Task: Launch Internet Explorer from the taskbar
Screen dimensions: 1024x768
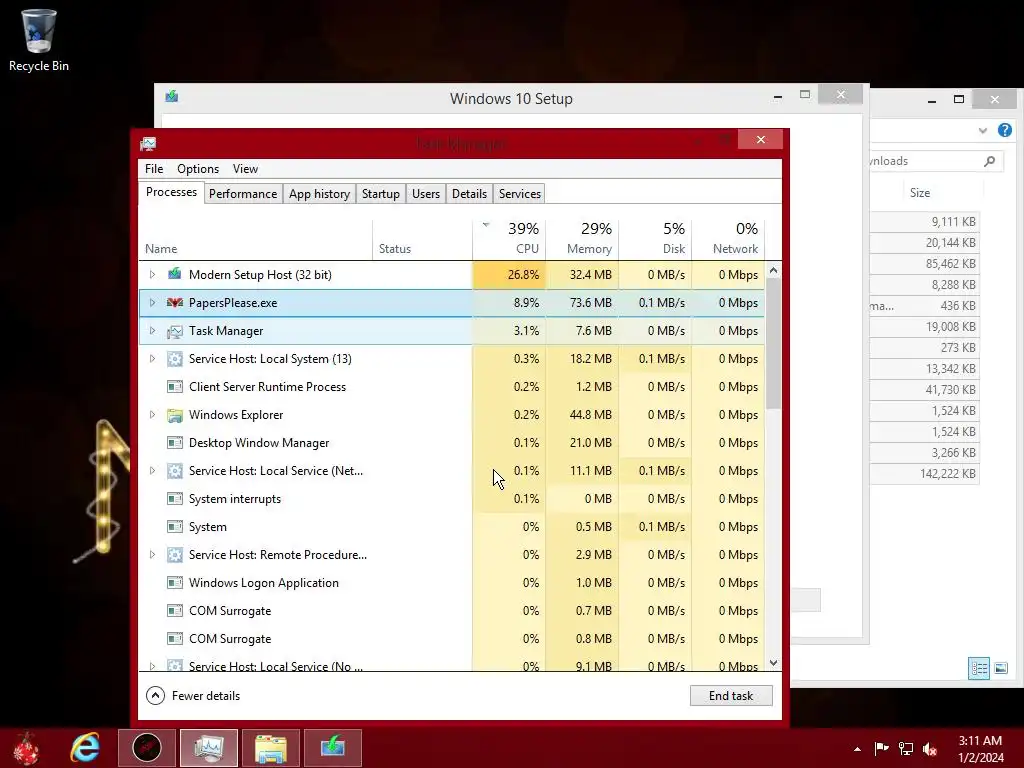Action: (x=85, y=748)
